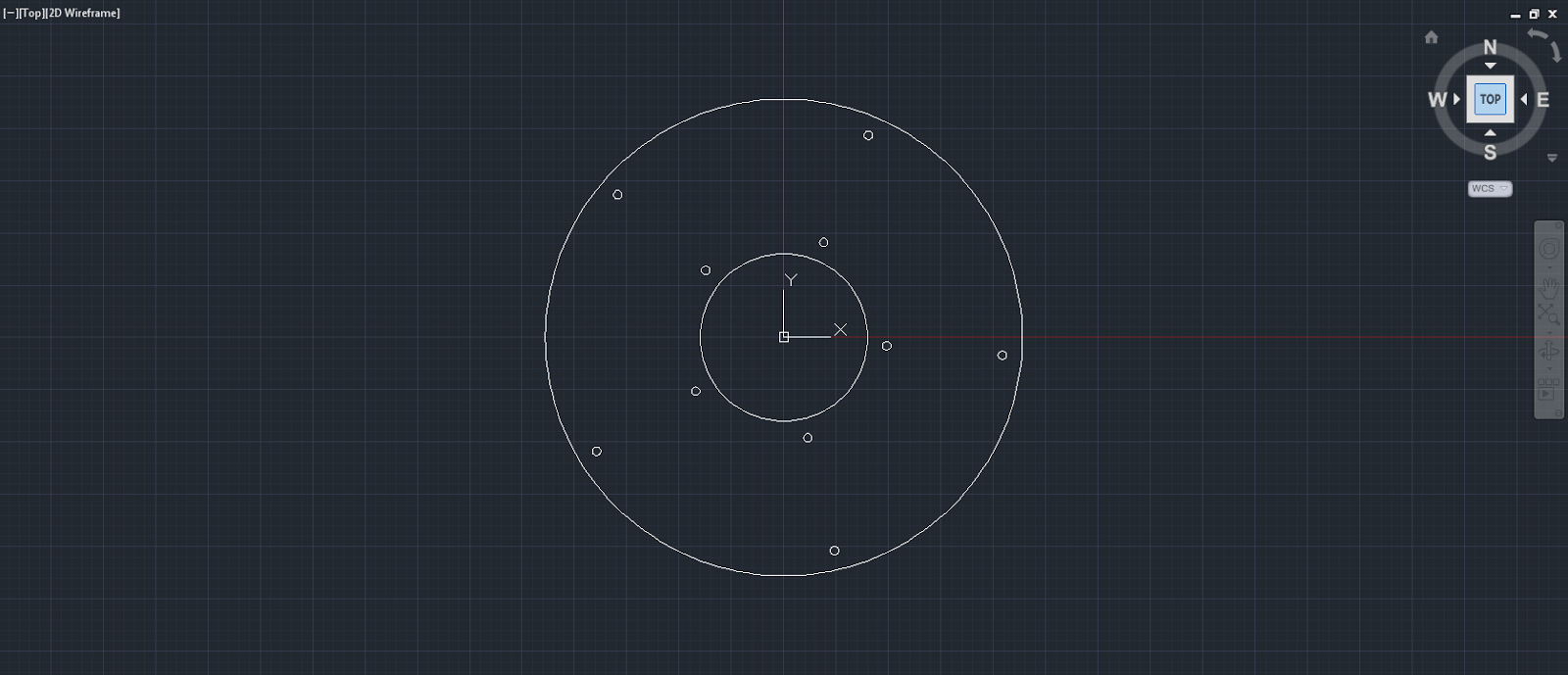This screenshot has width=1568, height=675.
Task: Select small circle near top of outer circle
Action: click(x=868, y=135)
